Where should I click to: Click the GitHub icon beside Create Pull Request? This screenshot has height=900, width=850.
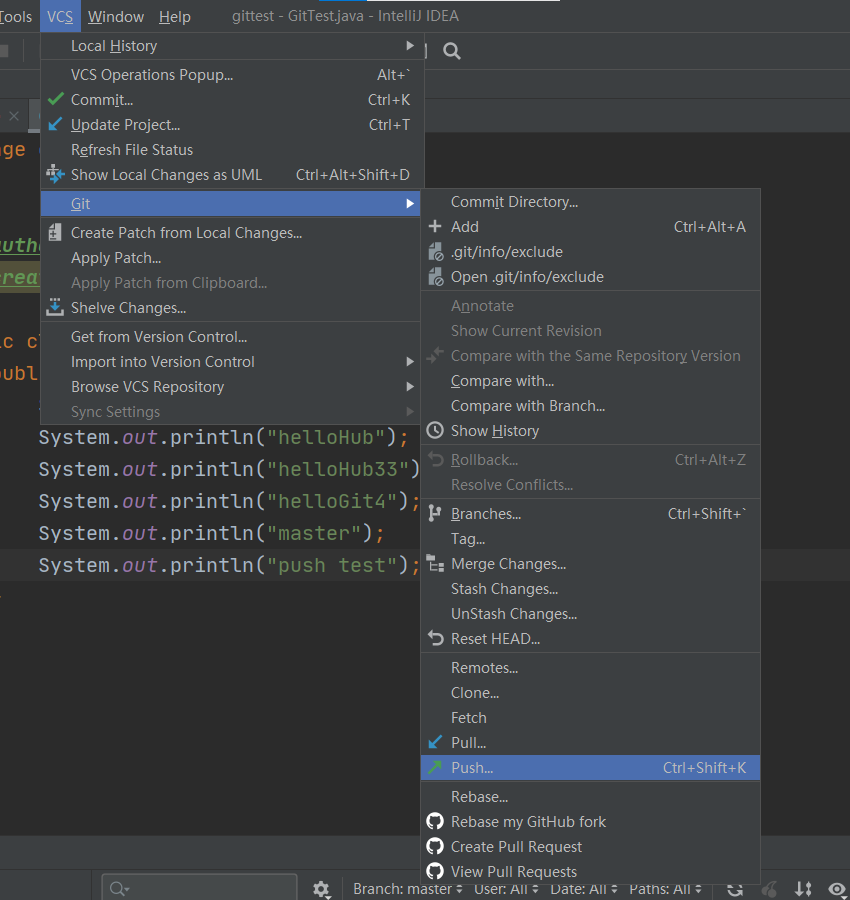click(x=435, y=847)
